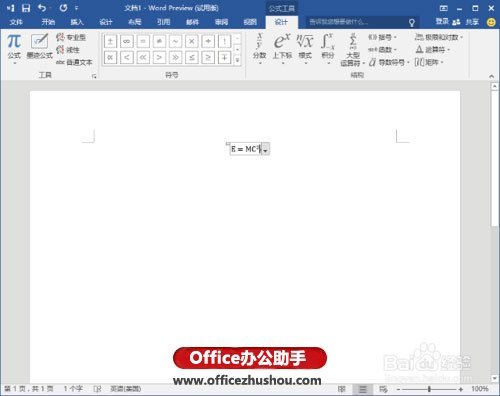
Task: Insert the minus-plus ∓ symbol
Action: click(x=224, y=57)
